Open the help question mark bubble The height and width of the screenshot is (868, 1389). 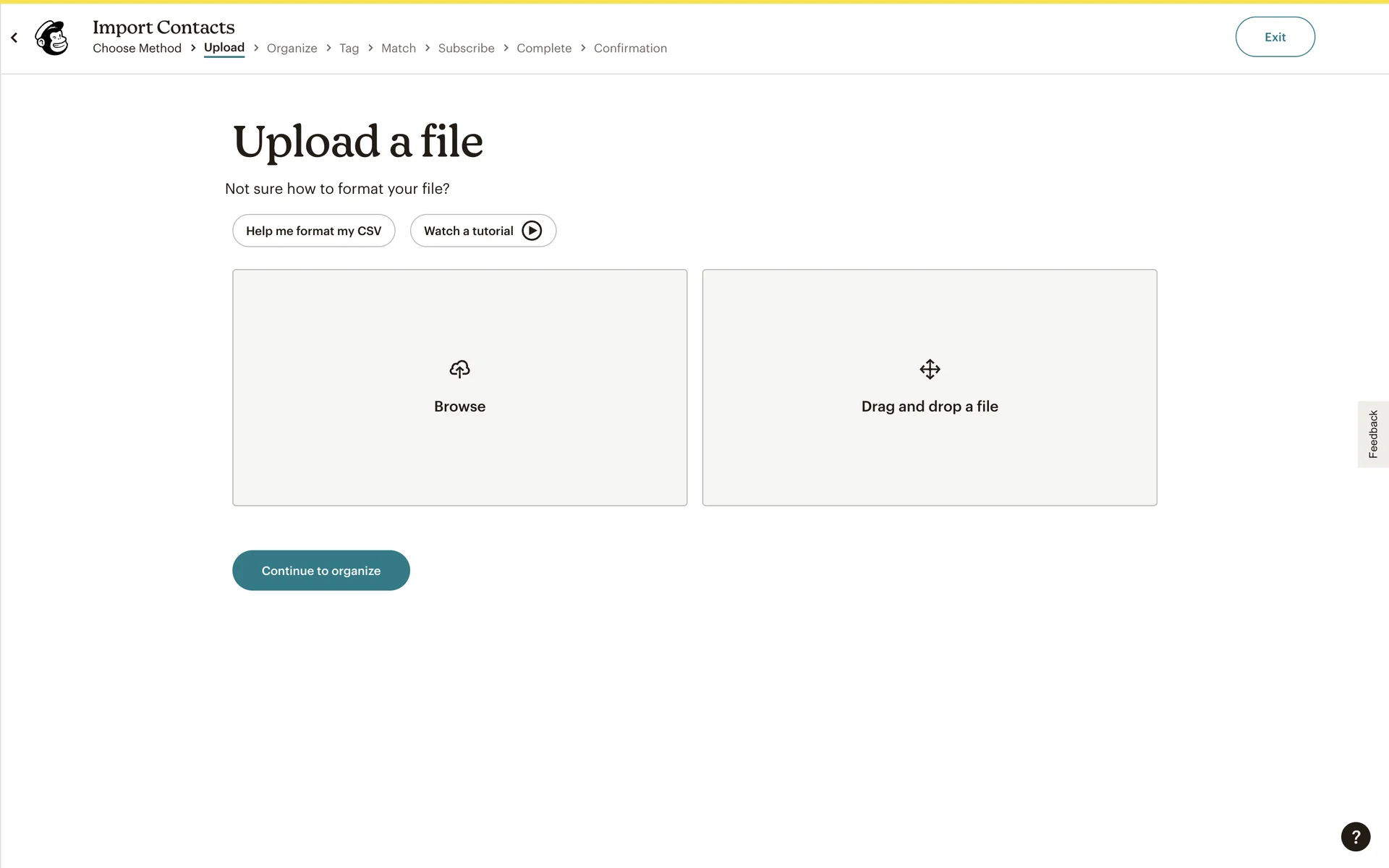pyautogui.click(x=1355, y=837)
